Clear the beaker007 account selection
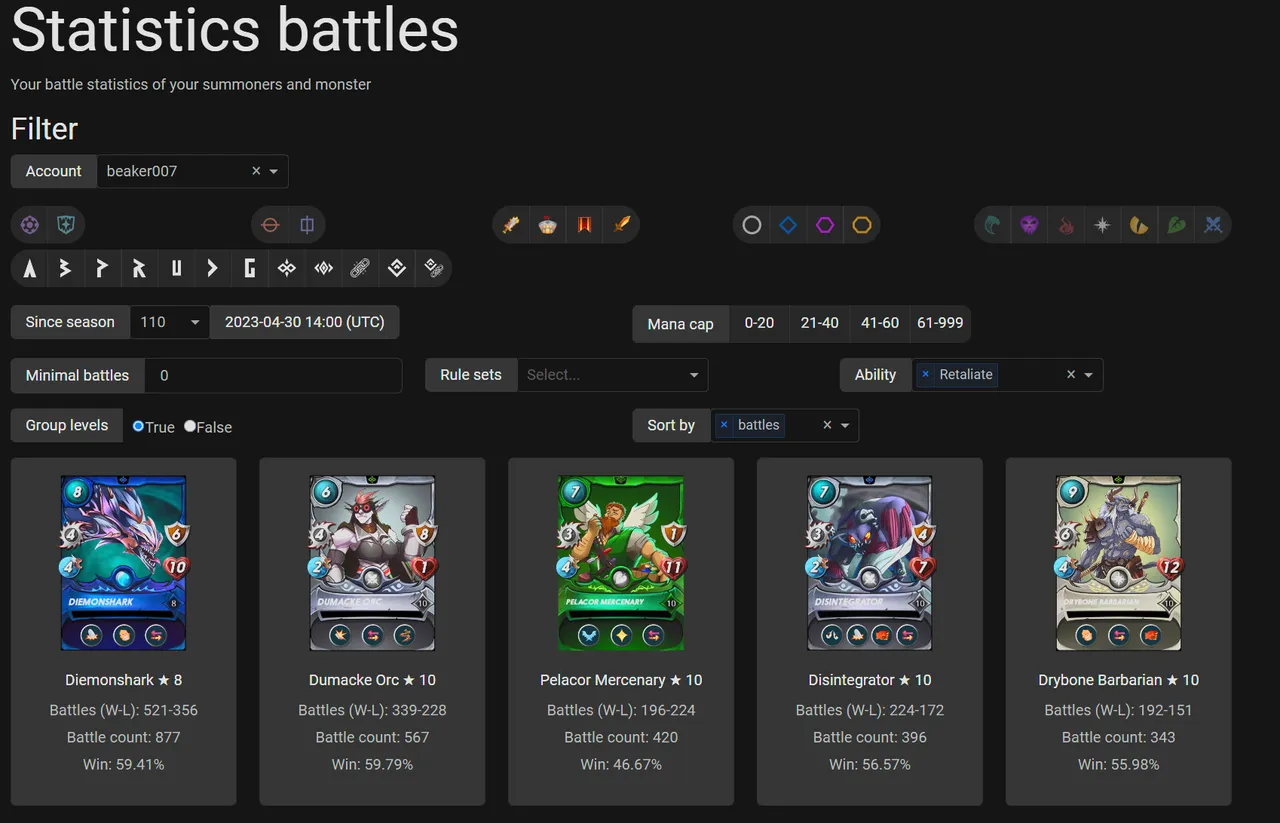1280x823 pixels. click(256, 171)
